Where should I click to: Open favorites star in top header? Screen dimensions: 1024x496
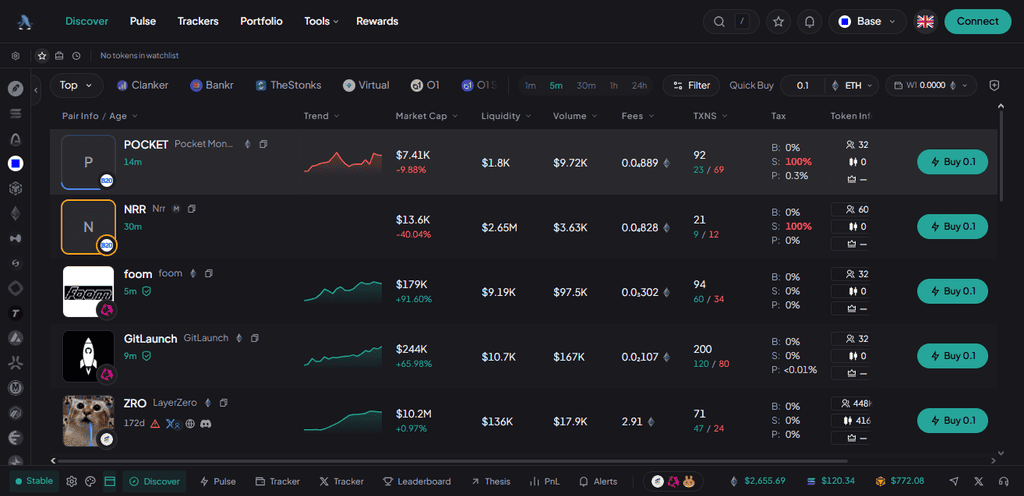click(778, 22)
